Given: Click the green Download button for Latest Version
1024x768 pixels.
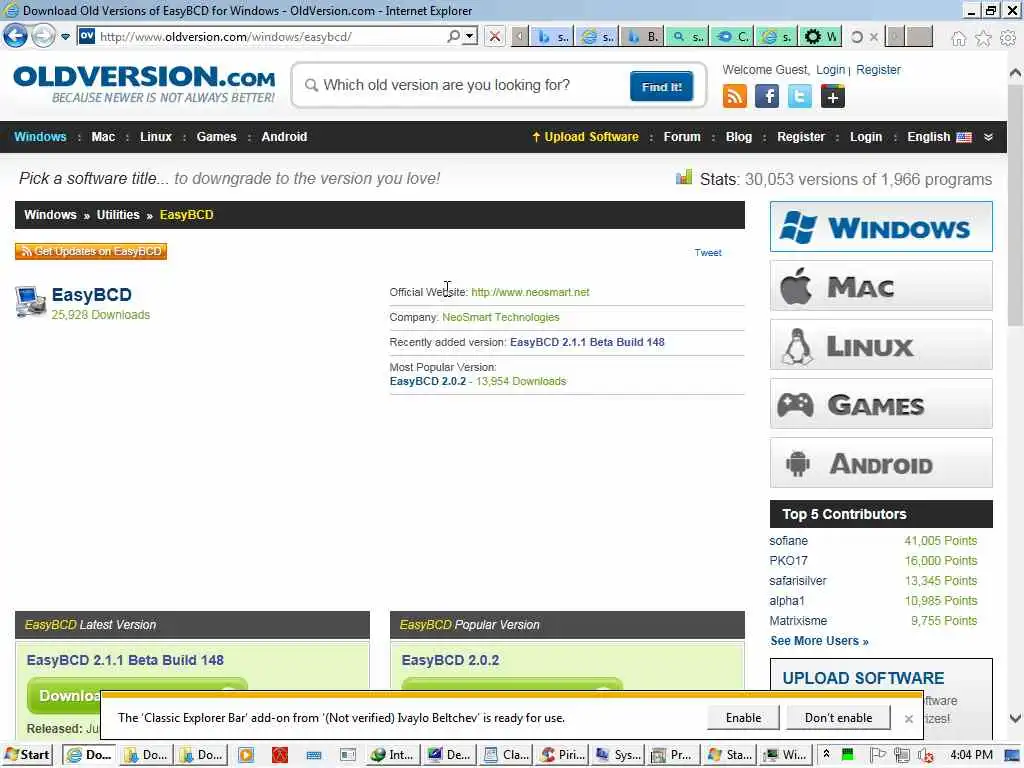Looking at the screenshot, I should (x=64, y=696).
